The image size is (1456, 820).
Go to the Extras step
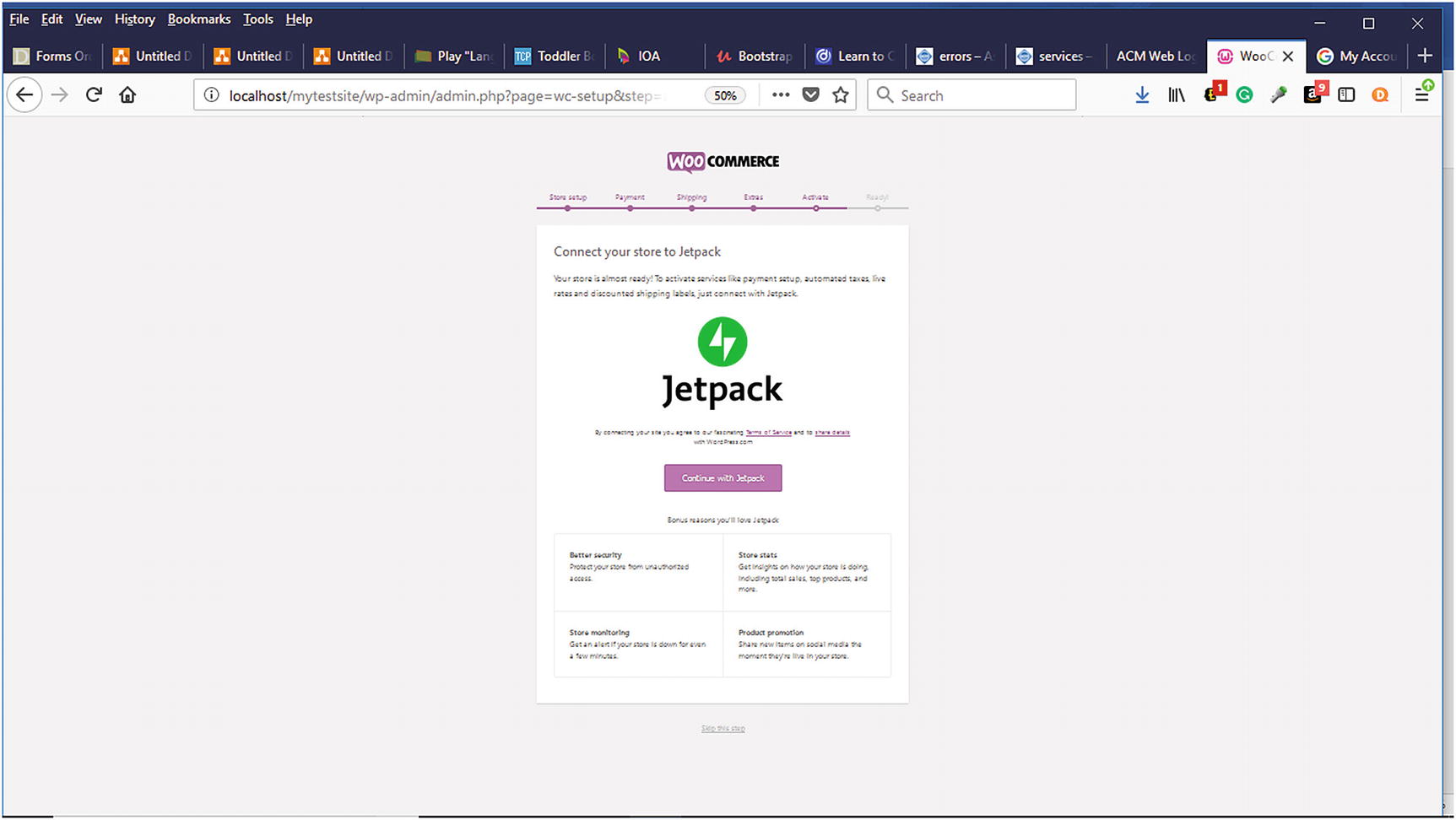[x=753, y=197]
